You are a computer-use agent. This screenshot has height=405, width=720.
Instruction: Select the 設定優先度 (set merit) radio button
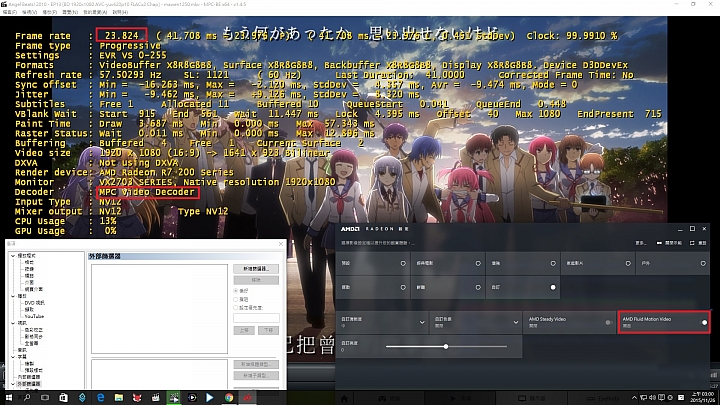236,308
